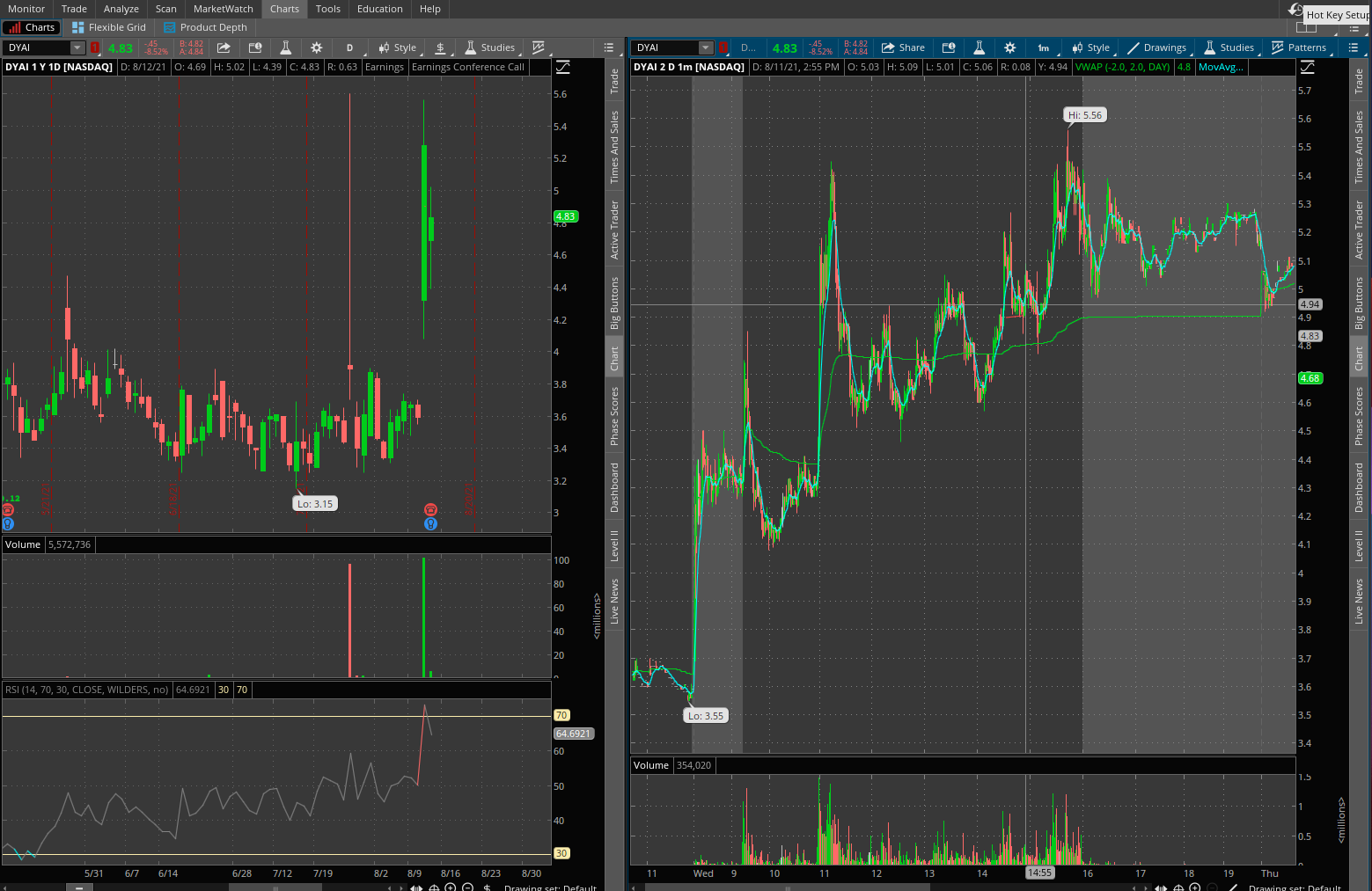Image resolution: width=1372 pixels, height=891 pixels.
Task: Open the Trade side panel of left chart
Action: [x=614, y=81]
